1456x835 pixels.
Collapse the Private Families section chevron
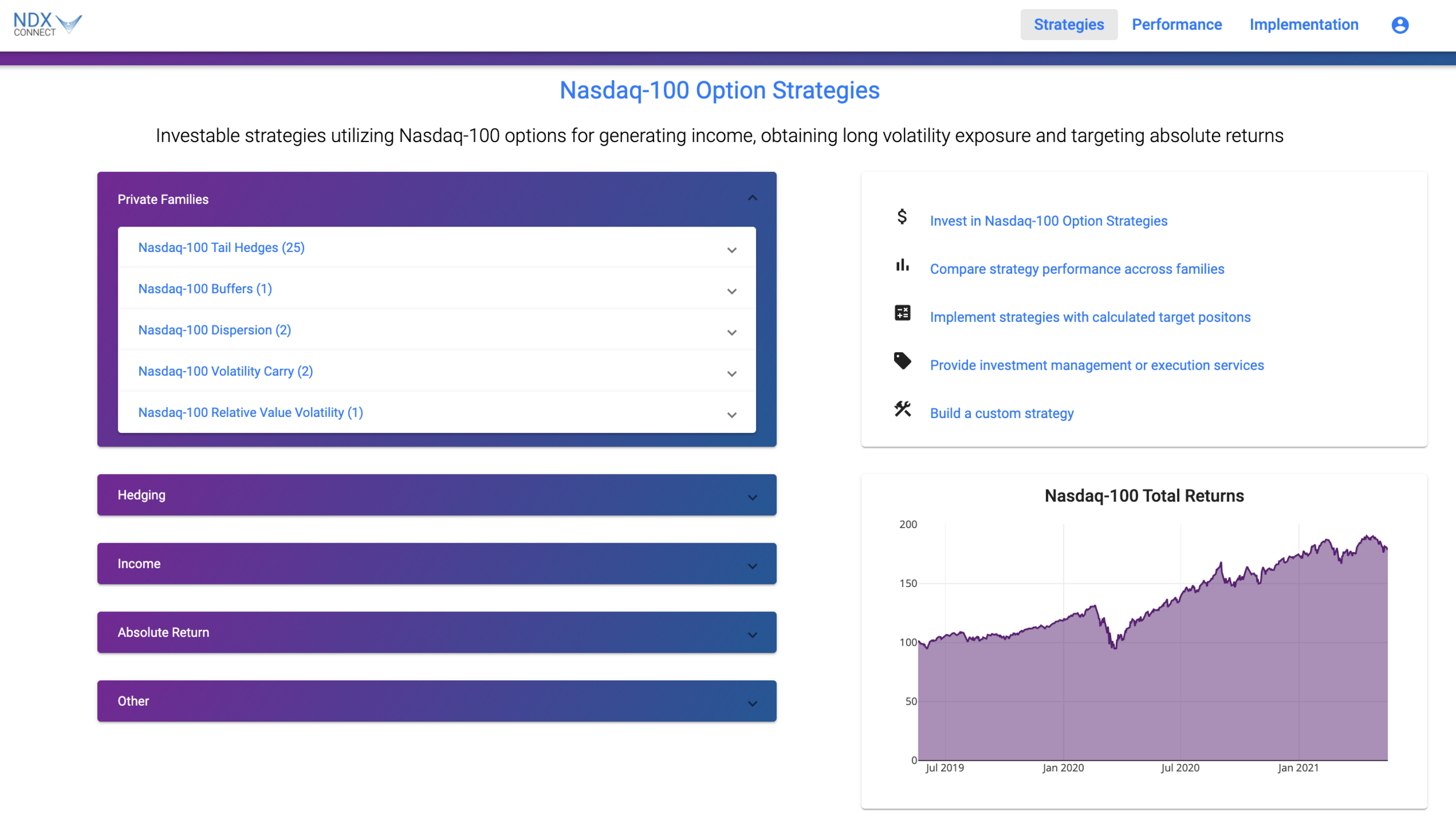point(752,199)
